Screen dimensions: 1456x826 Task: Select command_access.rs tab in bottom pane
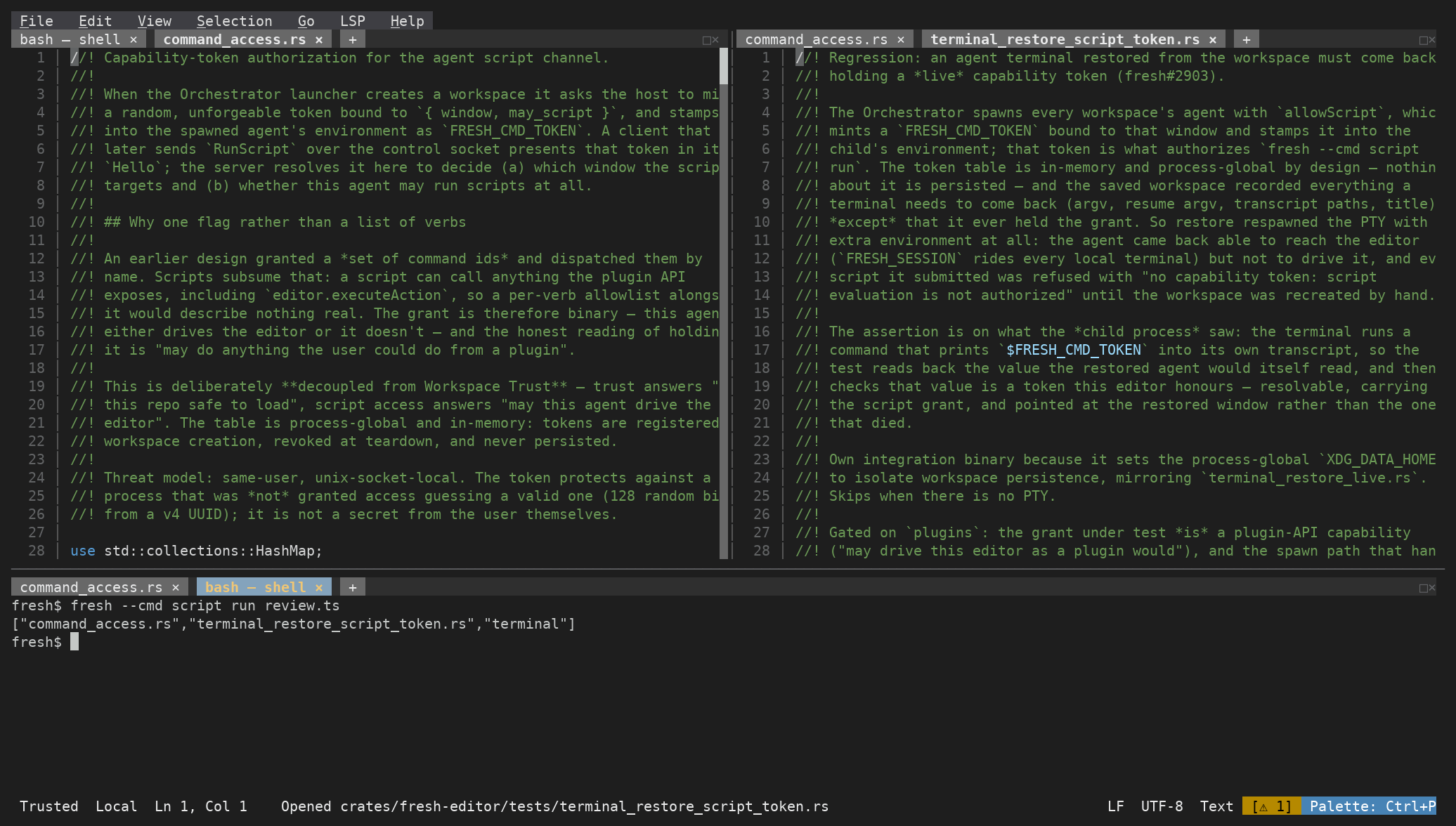pos(91,587)
